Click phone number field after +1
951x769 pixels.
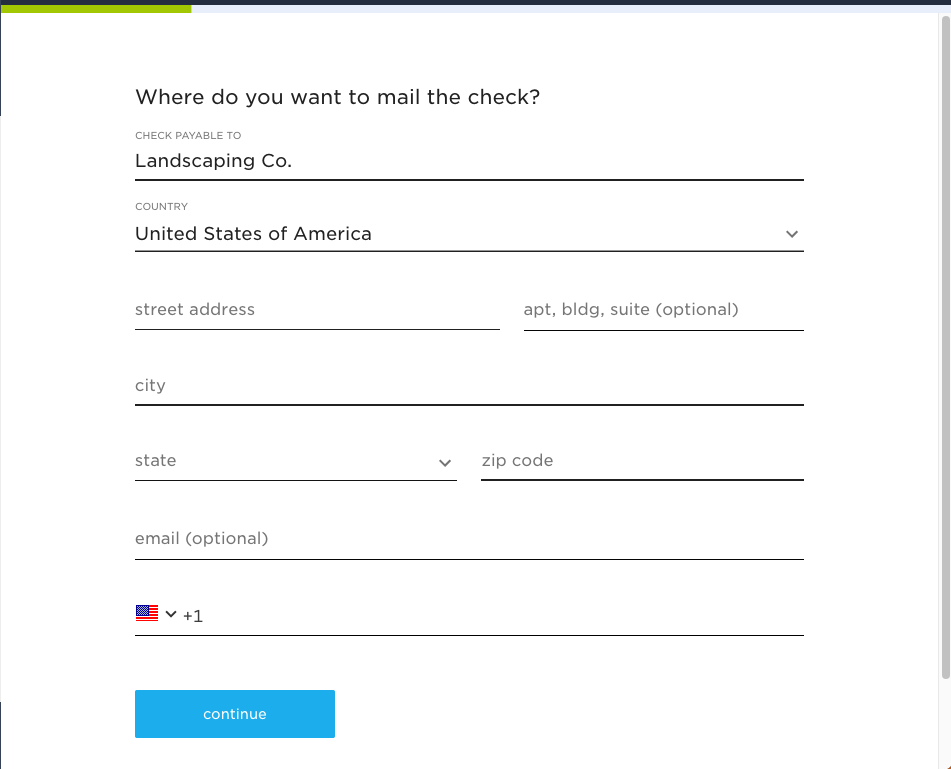(503, 616)
